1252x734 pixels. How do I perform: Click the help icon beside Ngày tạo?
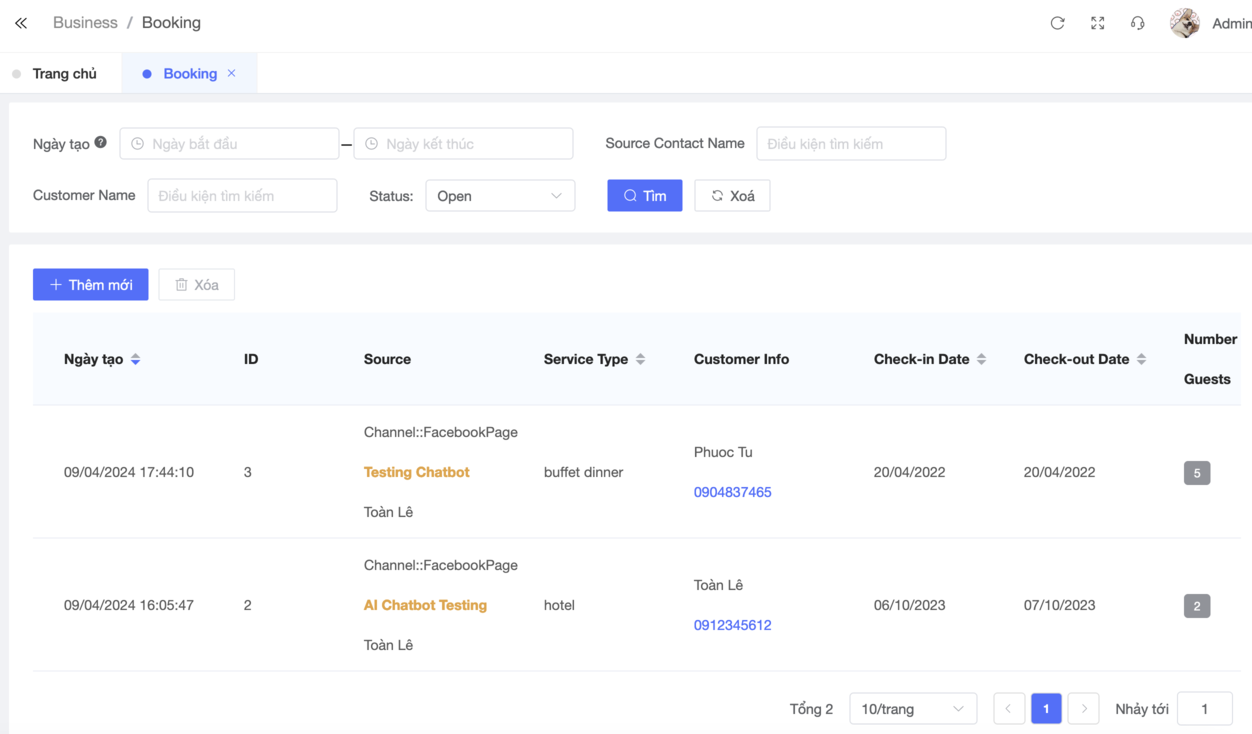101,143
